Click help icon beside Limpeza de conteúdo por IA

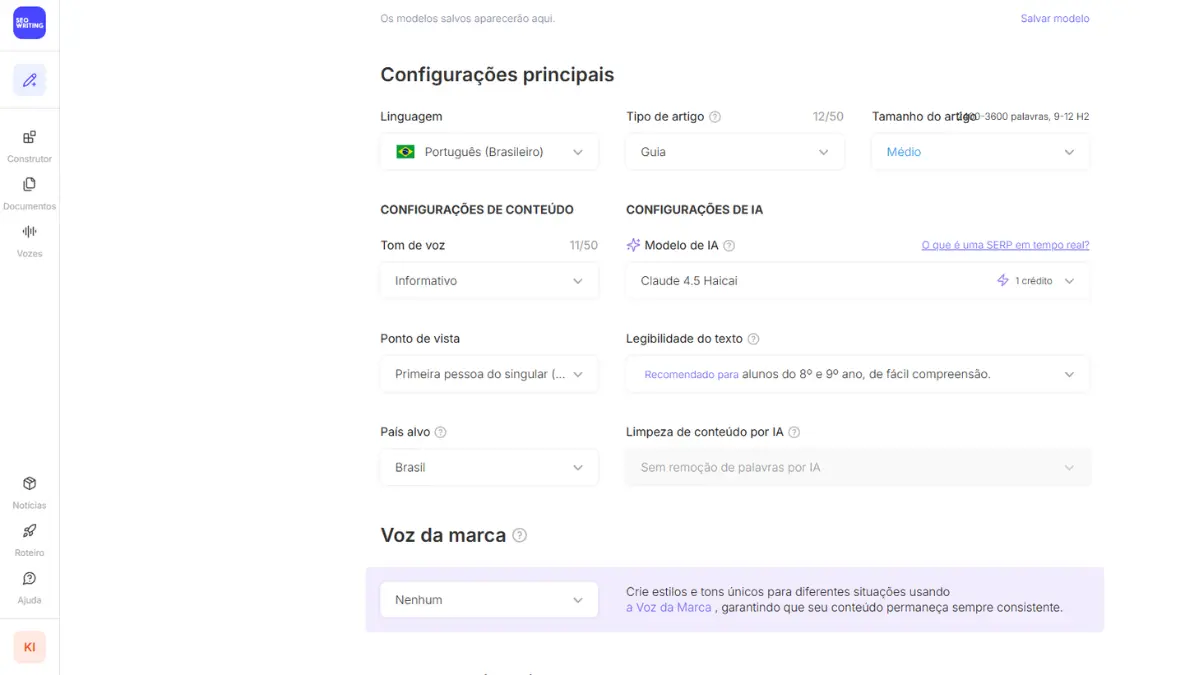point(794,432)
